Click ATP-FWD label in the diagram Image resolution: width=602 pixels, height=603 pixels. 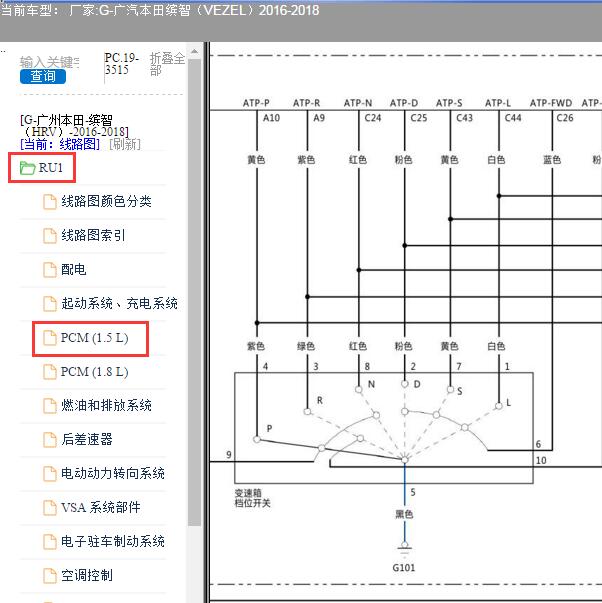[551, 103]
